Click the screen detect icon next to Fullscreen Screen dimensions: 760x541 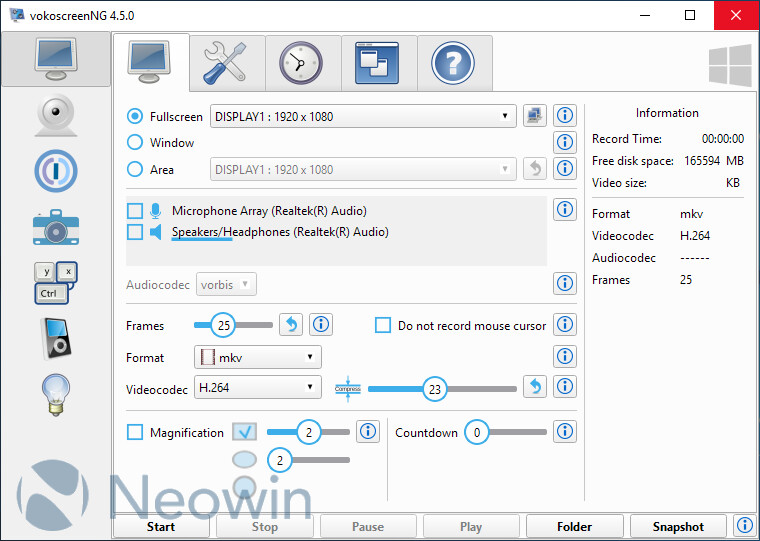pos(535,116)
